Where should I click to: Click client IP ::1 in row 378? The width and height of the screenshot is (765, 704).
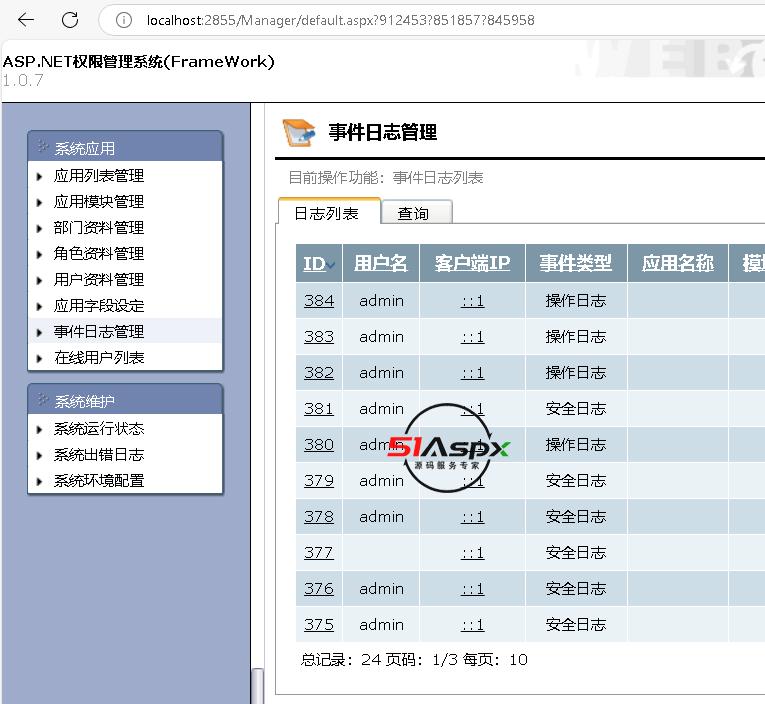click(x=472, y=517)
